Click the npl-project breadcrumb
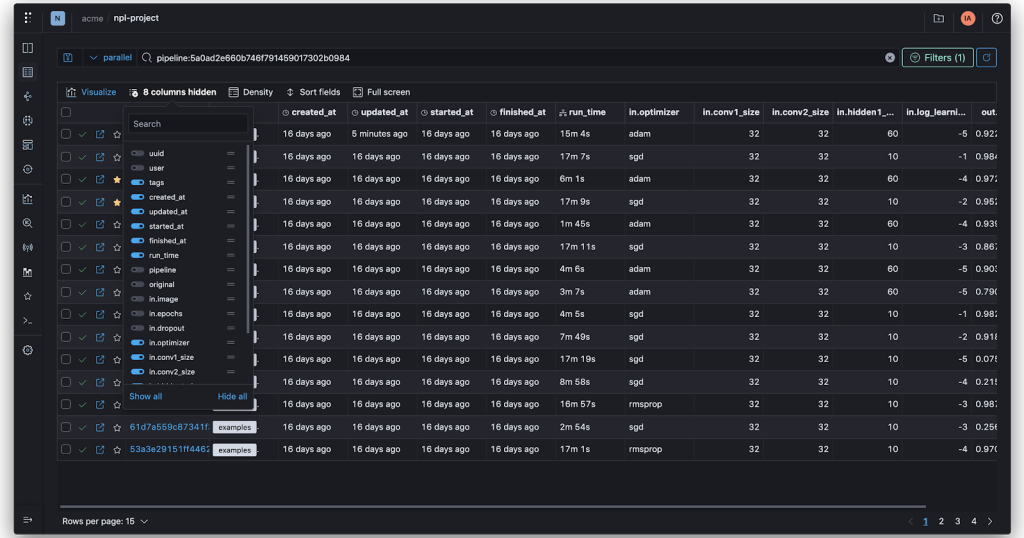The width and height of the screenshot is (1024, 538). point(136,18)
